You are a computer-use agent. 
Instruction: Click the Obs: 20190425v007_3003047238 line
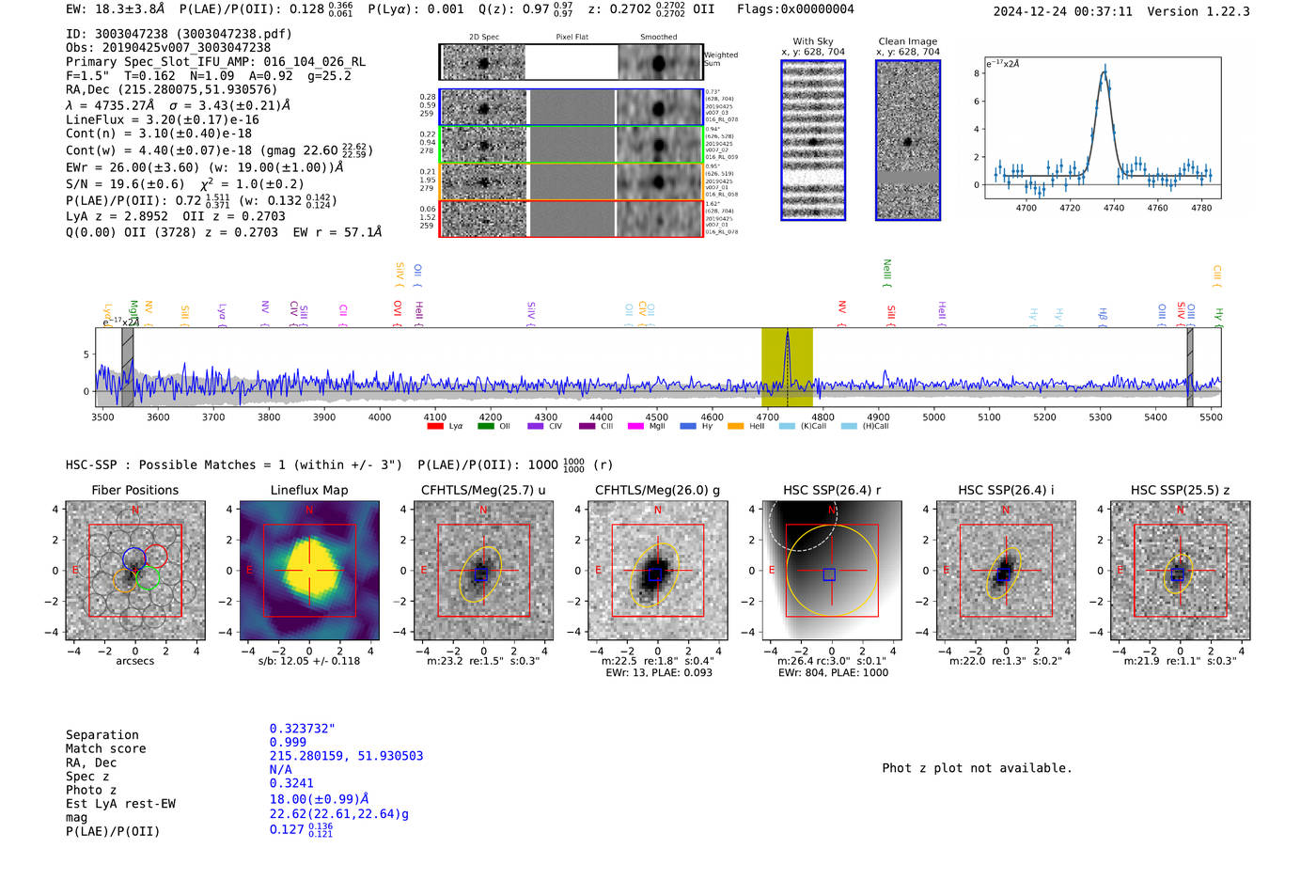pyautogui.click(x=168, y=47)
